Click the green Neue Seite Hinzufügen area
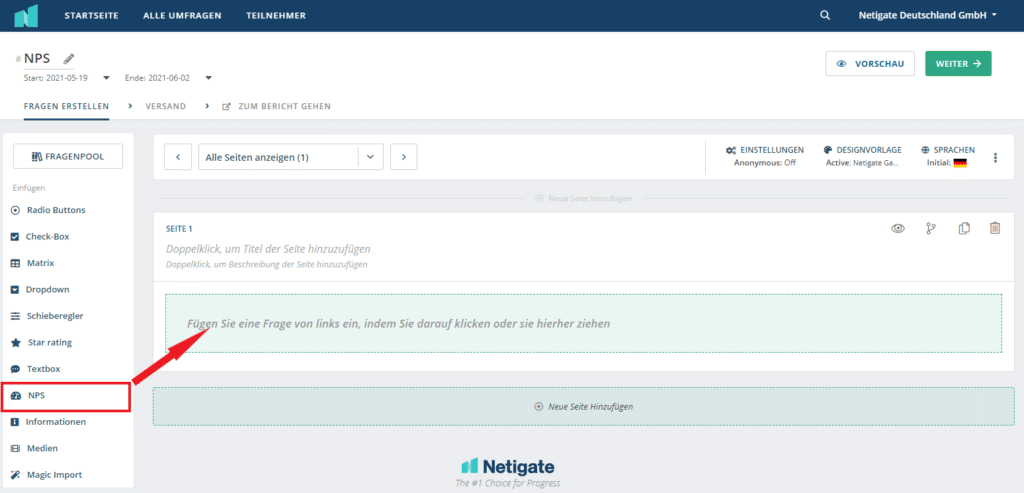Image resolution: width=1024 pixels, height=493 pixels. [584, 406]
